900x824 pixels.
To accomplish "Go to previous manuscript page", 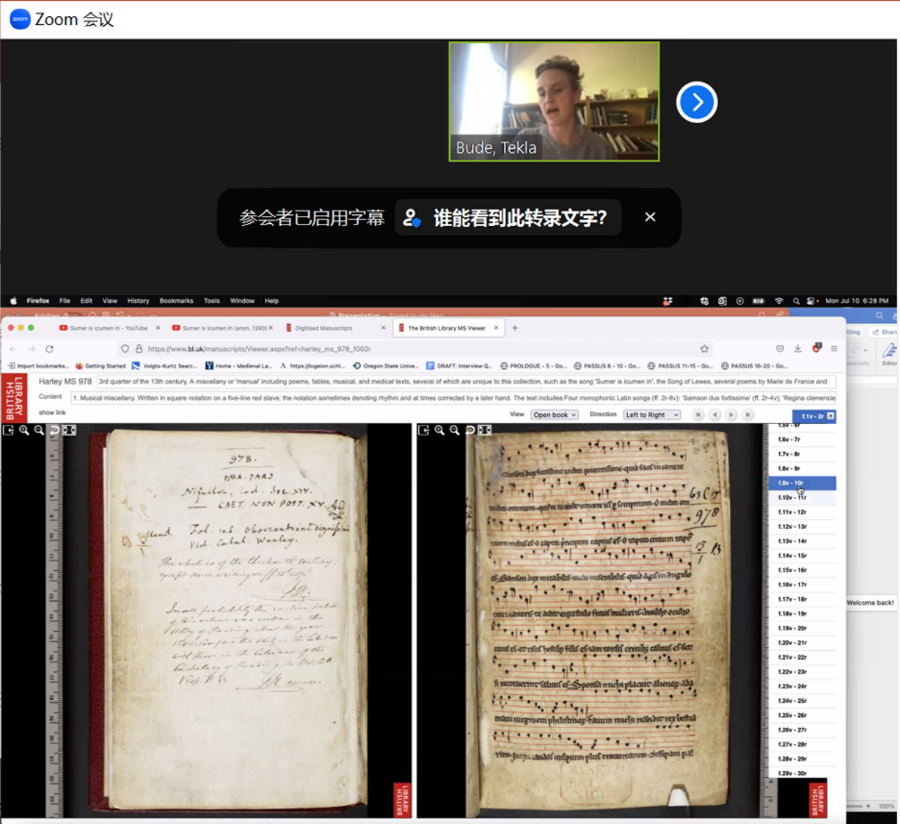I will (x=715, y=415).
